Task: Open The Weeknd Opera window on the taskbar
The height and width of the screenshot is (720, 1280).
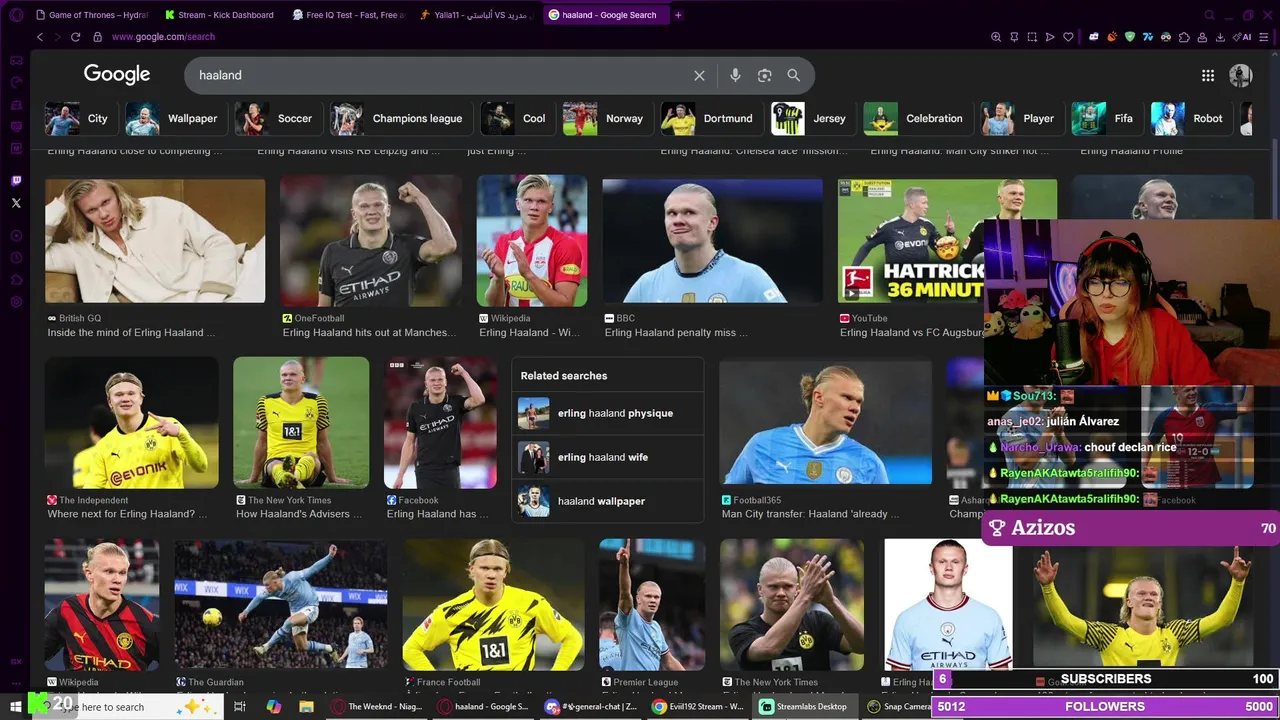Action: pyautogui.click(x=378, y=707)
